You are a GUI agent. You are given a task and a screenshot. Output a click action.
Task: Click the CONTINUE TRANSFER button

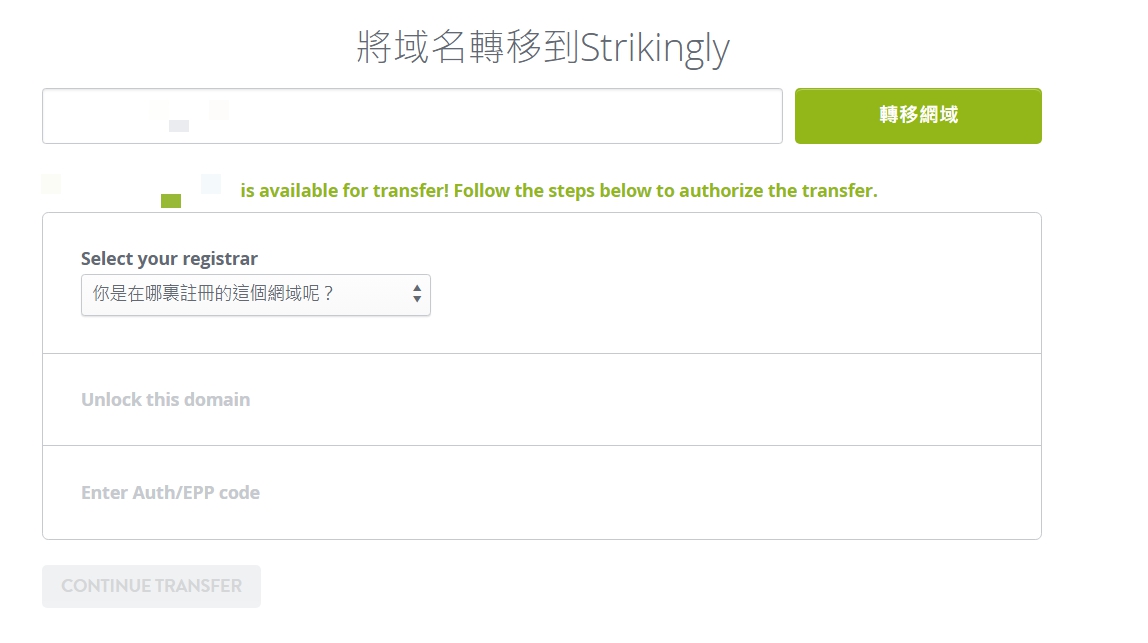(152, 586)
